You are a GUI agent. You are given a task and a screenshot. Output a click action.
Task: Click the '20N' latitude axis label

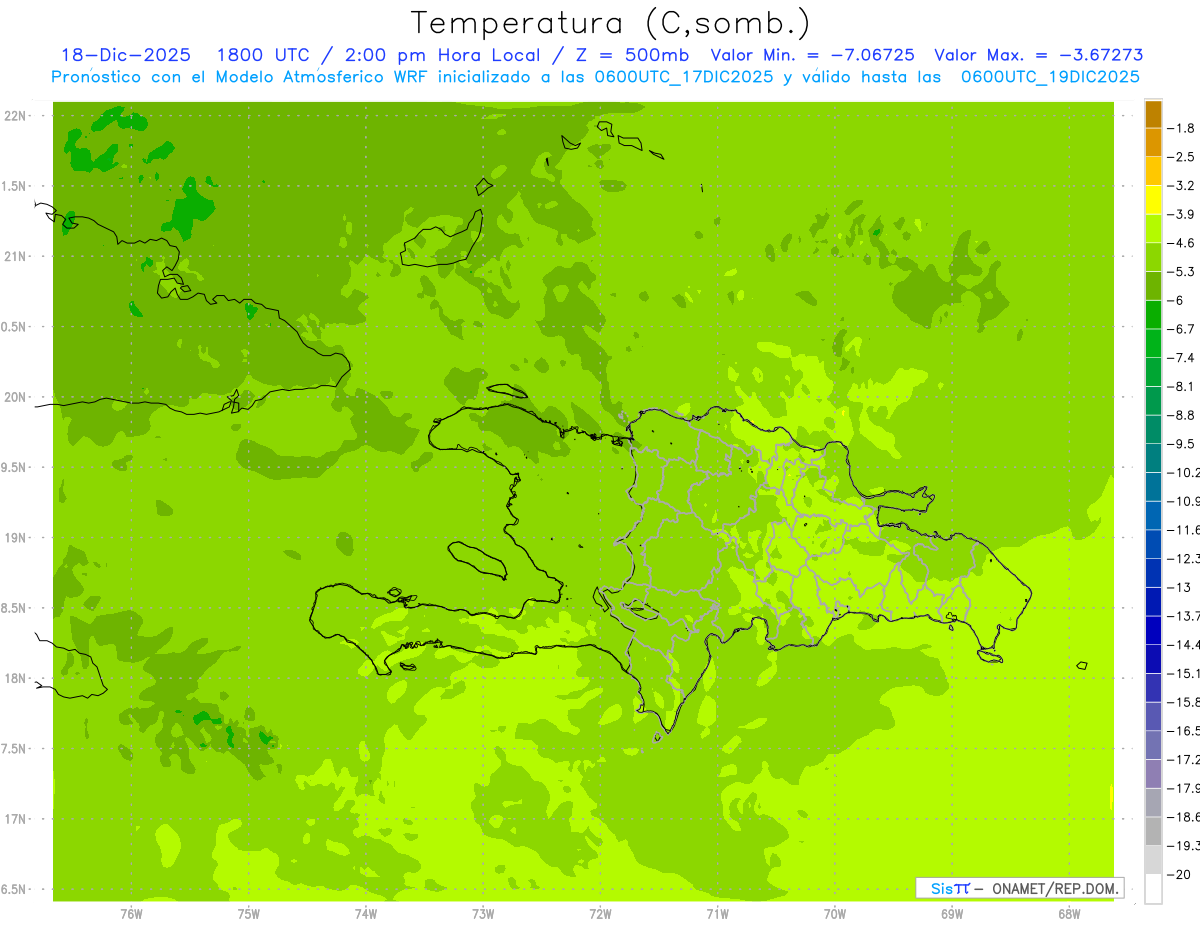click(x=15, y=397)
